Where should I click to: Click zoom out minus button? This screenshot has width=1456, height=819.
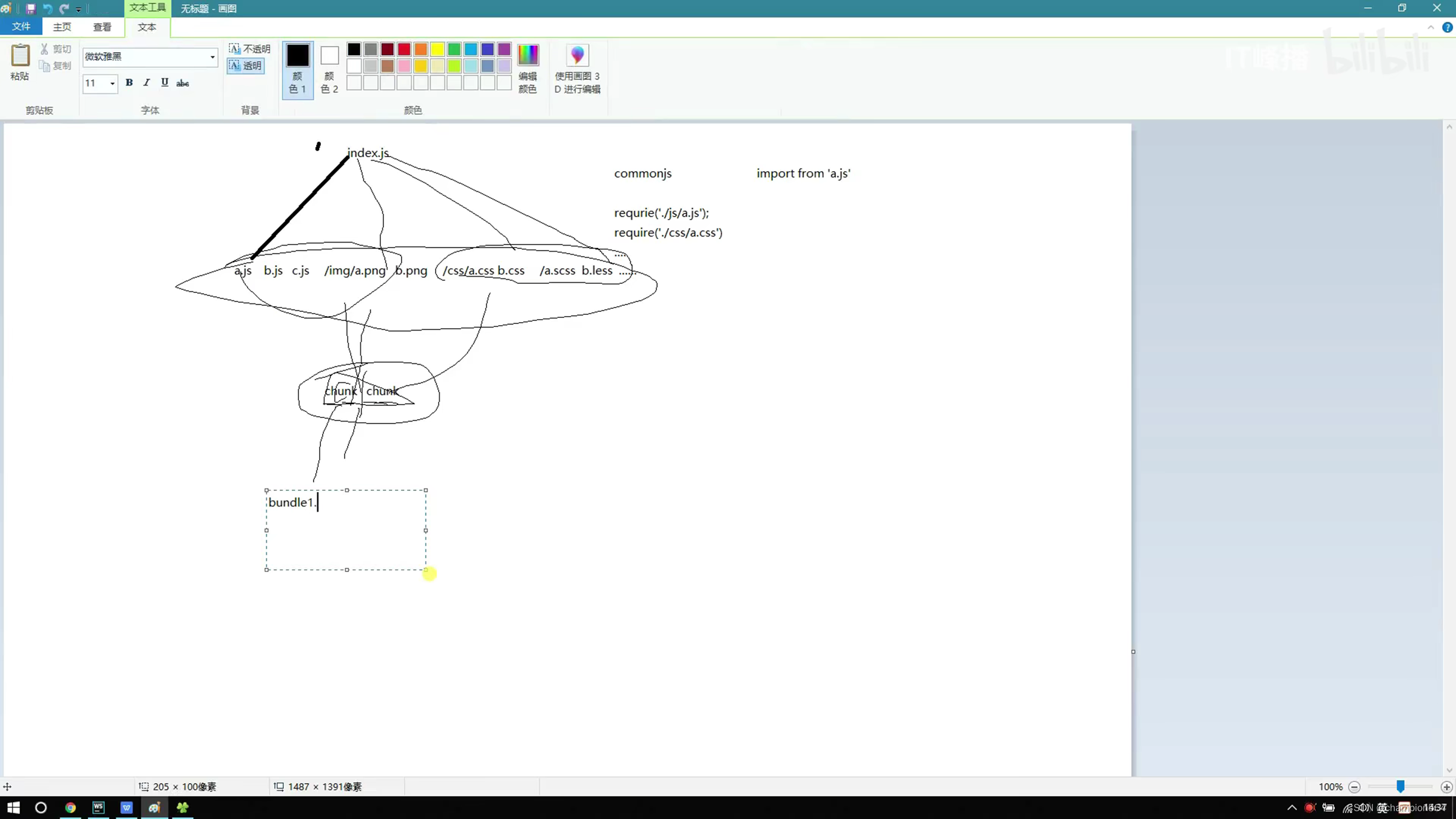1354,787
